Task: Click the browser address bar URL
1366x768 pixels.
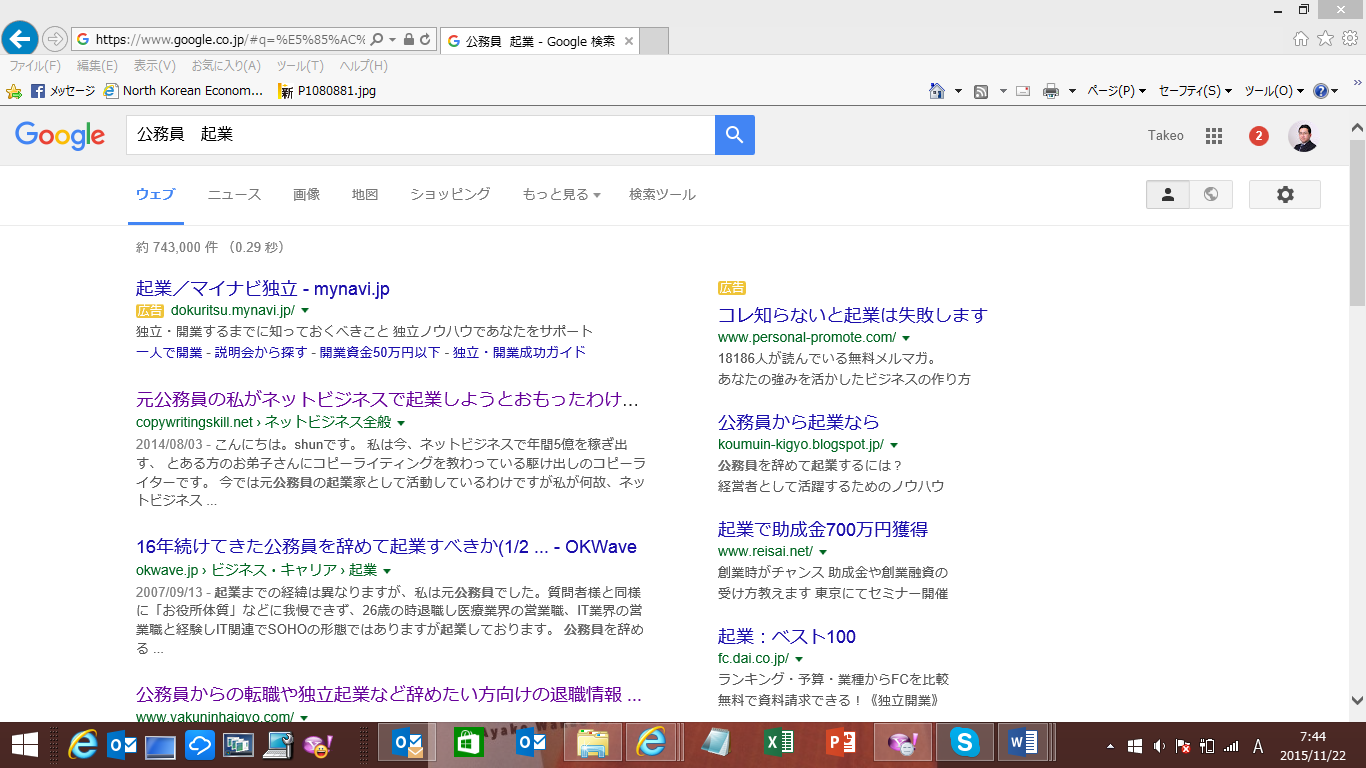Action: point(230,40)
